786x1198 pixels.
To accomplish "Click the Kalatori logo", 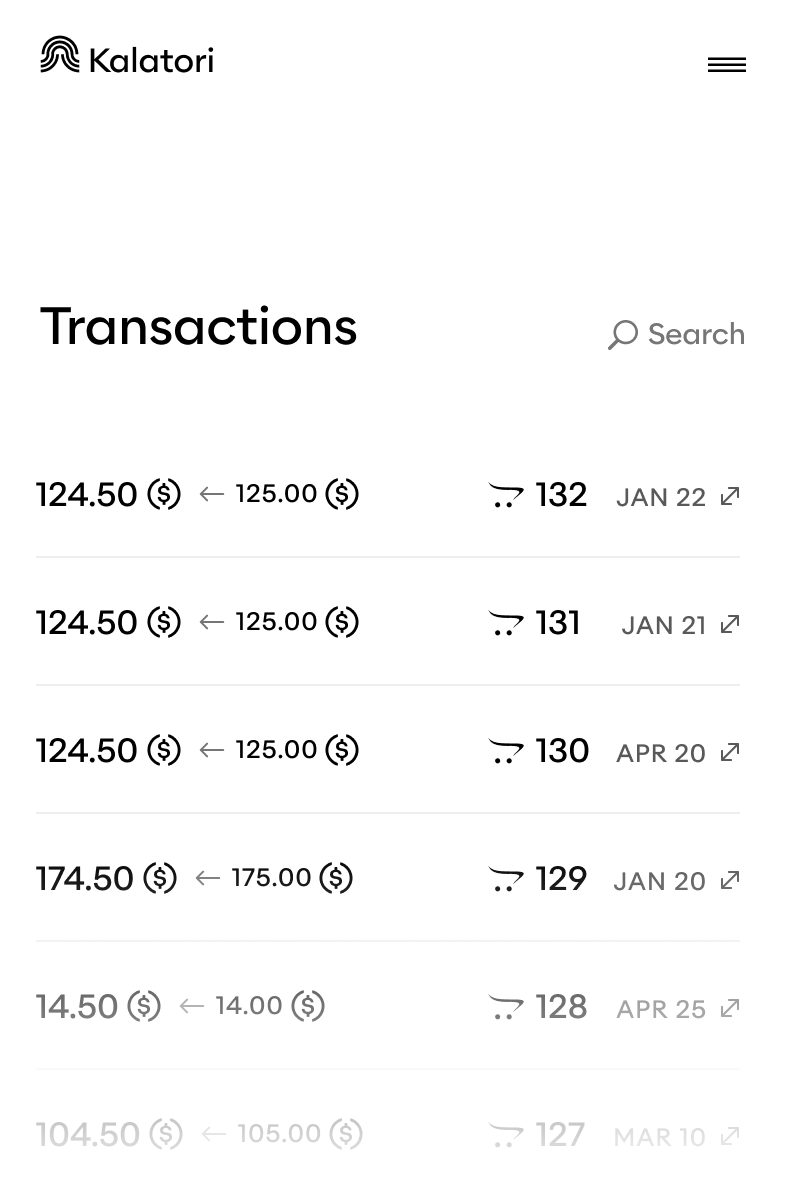I will tap(127, 57).
